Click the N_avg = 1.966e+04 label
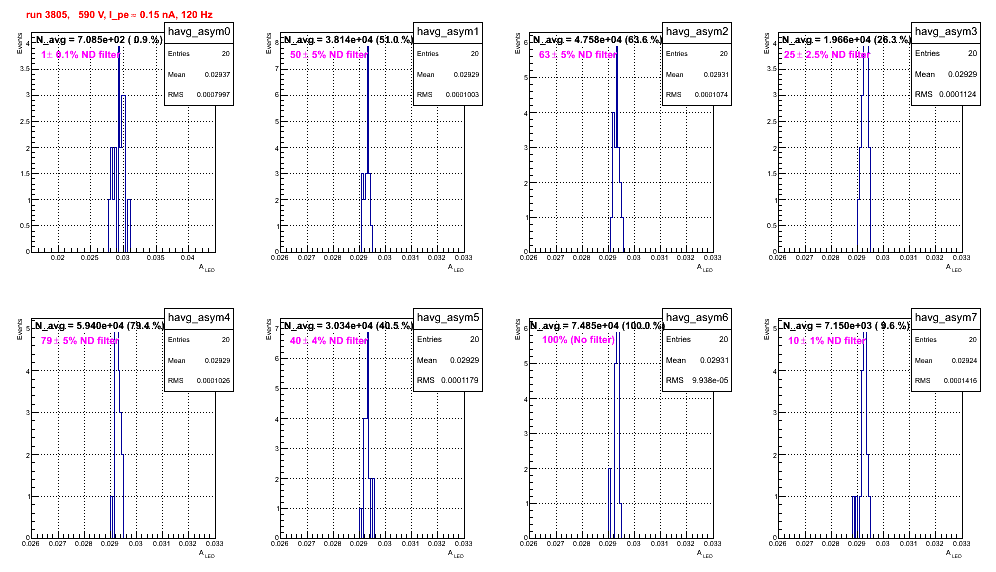Screen dimensions: 996x572 click(x=846, y=39)
